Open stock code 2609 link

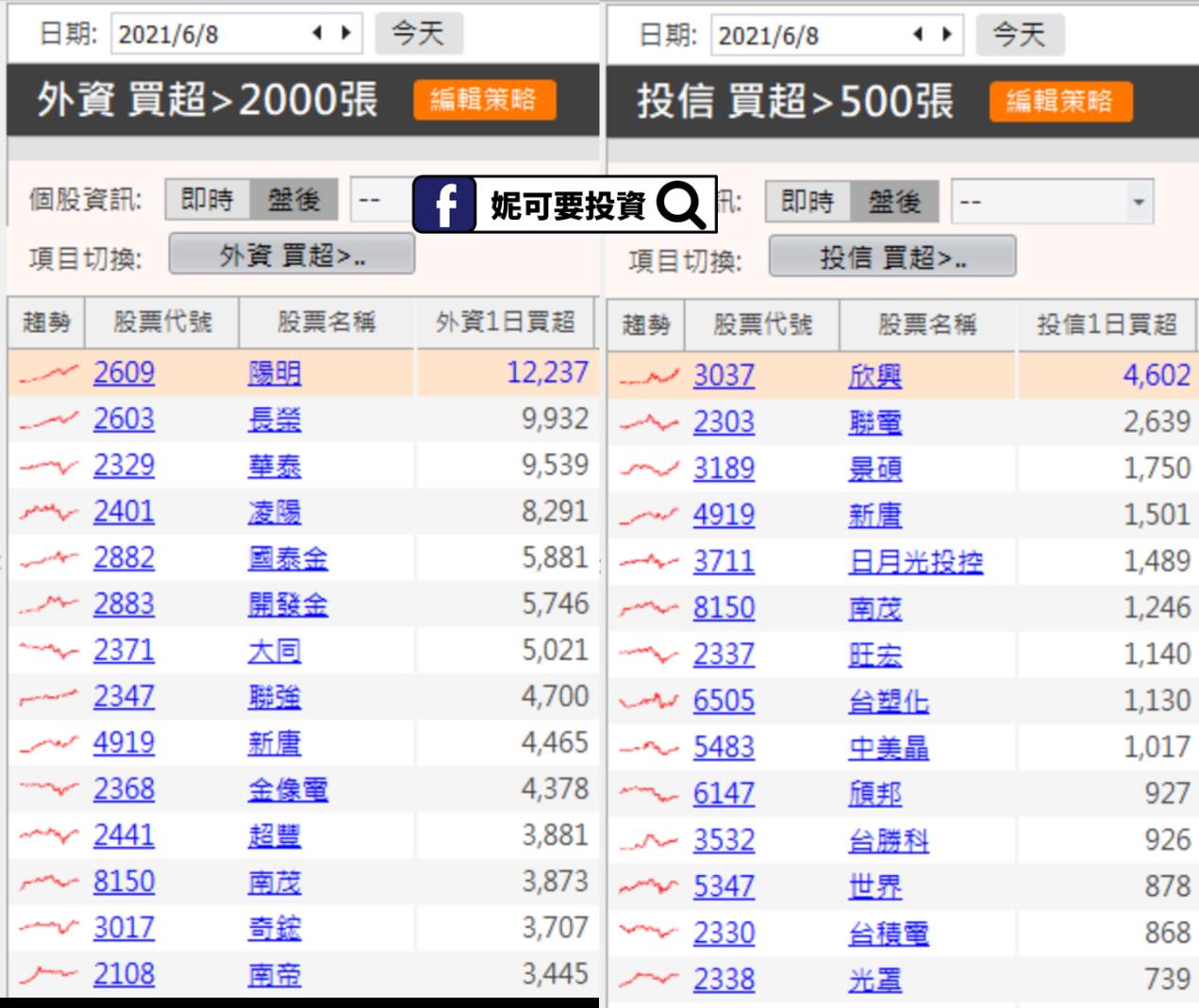[124, 372]
